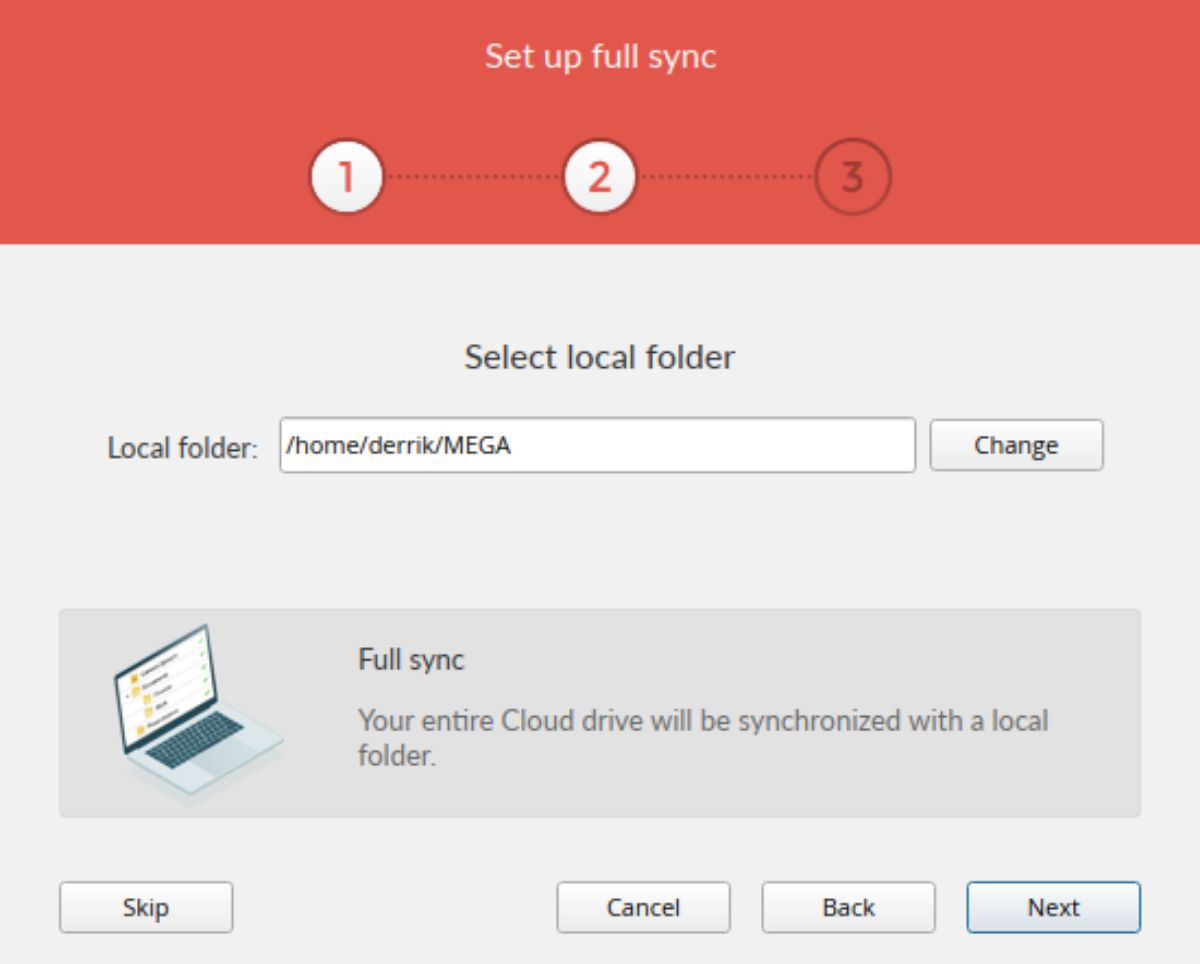Click the step 3 circle indicator
This screenshot has width=1200, height=964.
point(855,176)
